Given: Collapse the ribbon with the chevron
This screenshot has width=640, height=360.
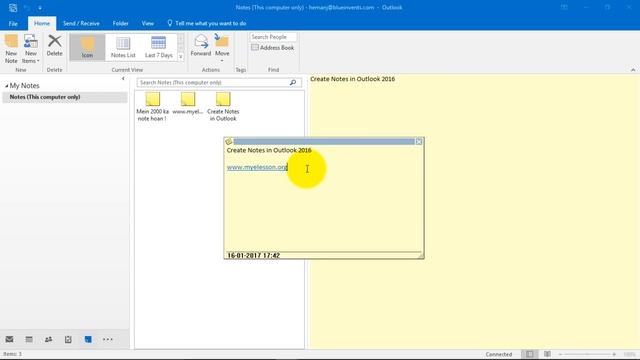Looking at the screenshot, I should click(x=633, y=70).
